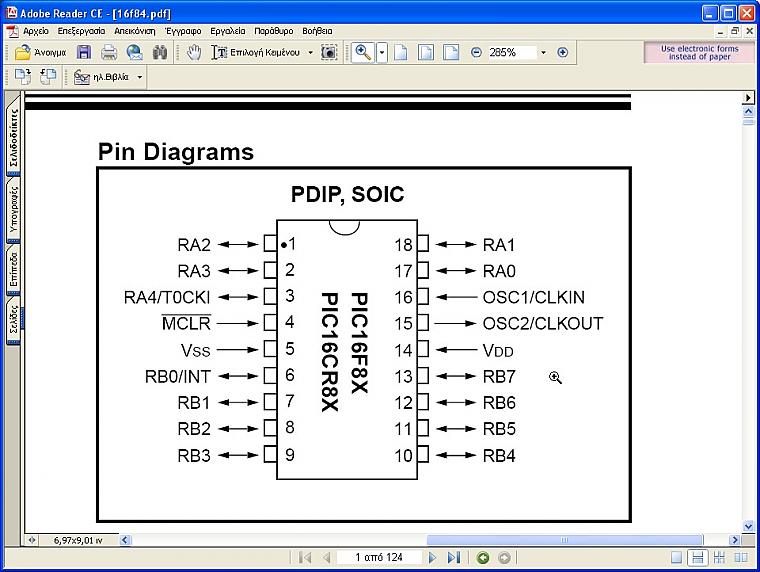This screenshot has width=760, height=572.
Task: Select Single Page layout icon
Action: click(x=676, y=558)
